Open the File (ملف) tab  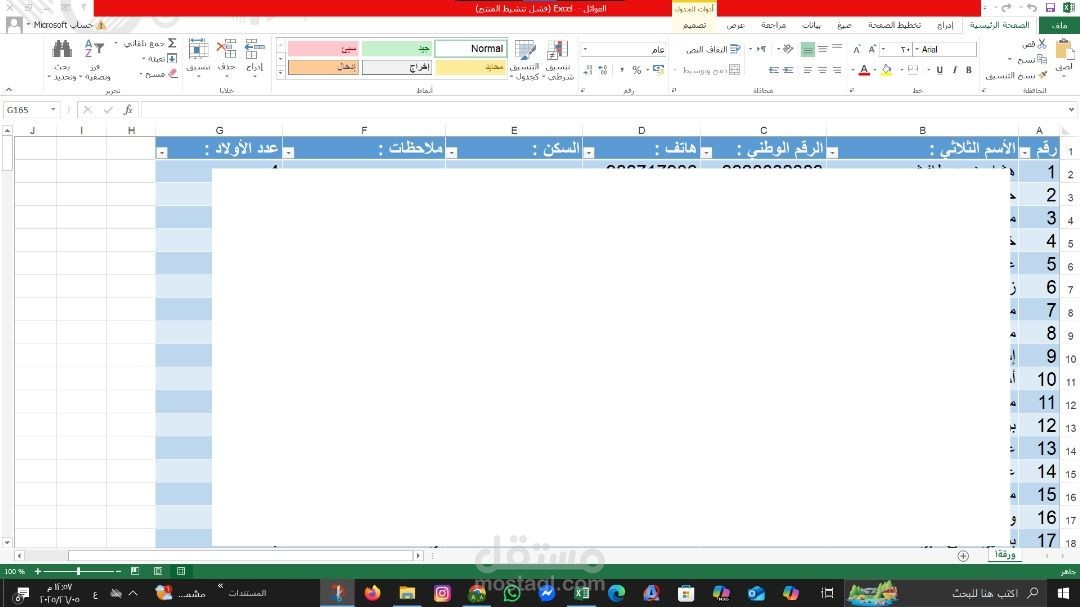pyautogui.click(x=1061, y=25)
